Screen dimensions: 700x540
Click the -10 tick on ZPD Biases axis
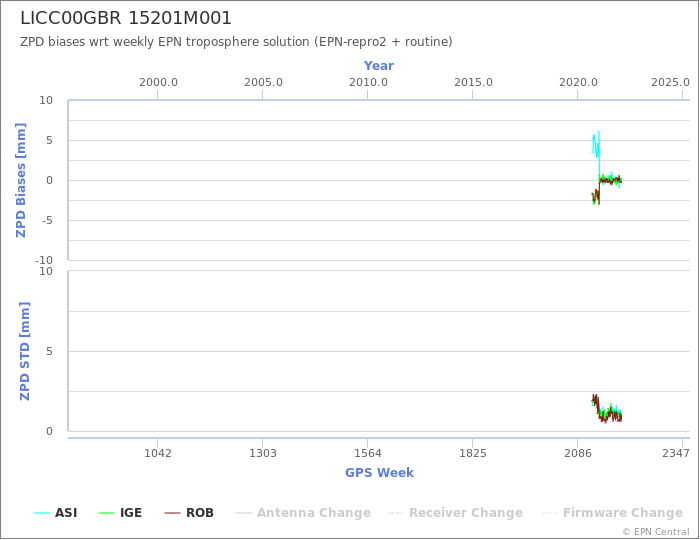44,260
